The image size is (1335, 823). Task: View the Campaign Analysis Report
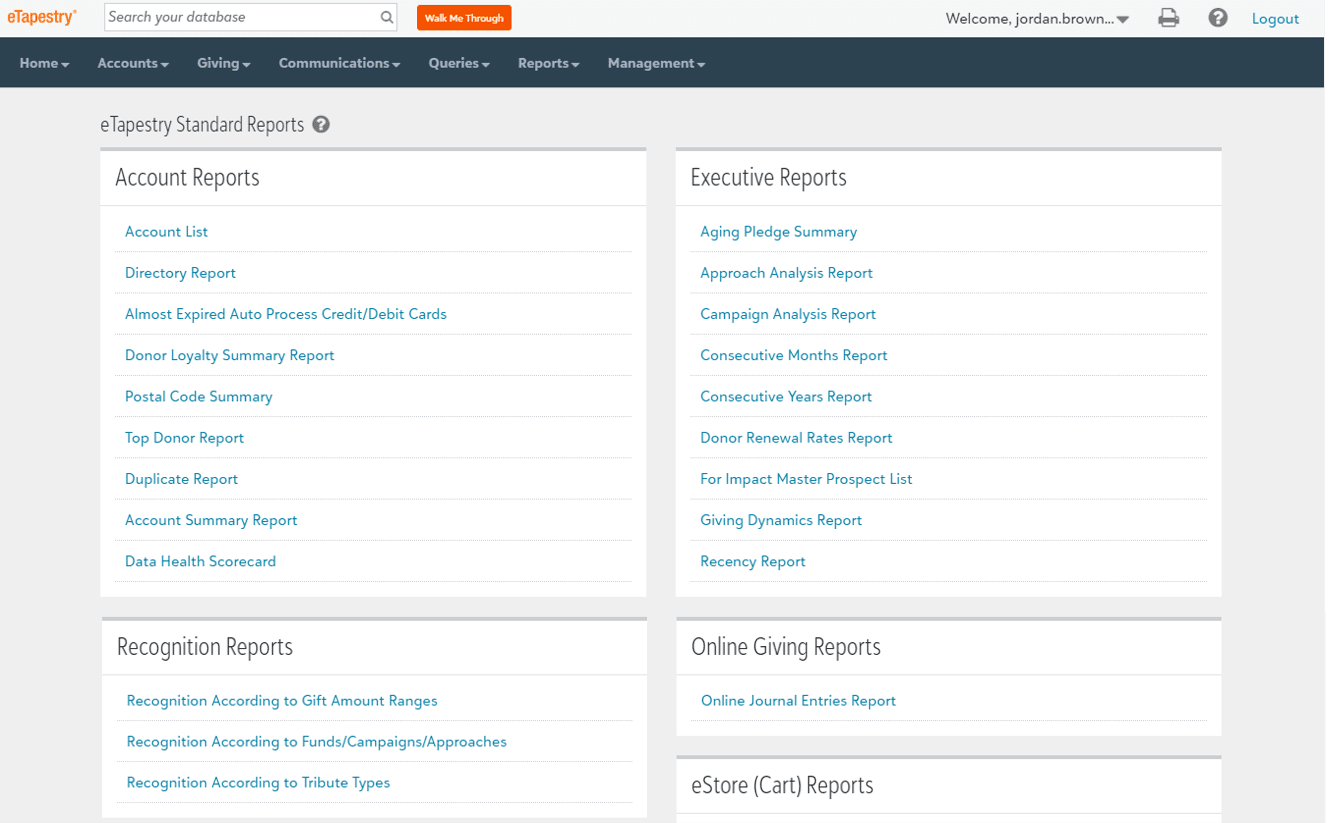787,313
